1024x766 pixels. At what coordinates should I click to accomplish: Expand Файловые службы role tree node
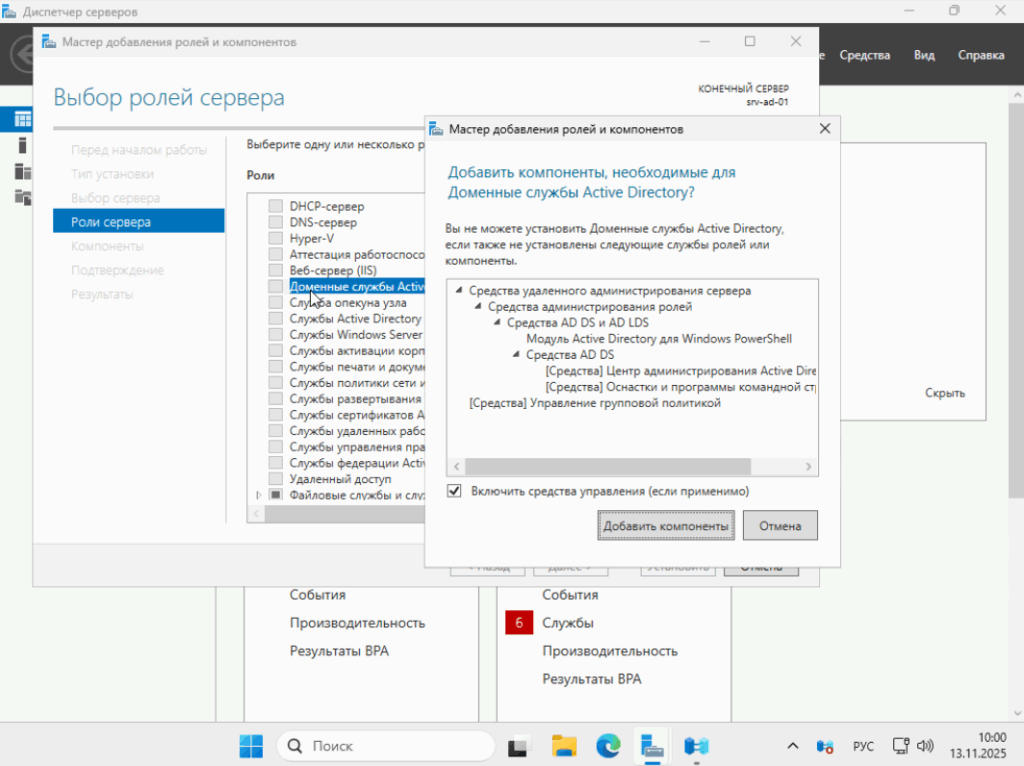point(259,495)
